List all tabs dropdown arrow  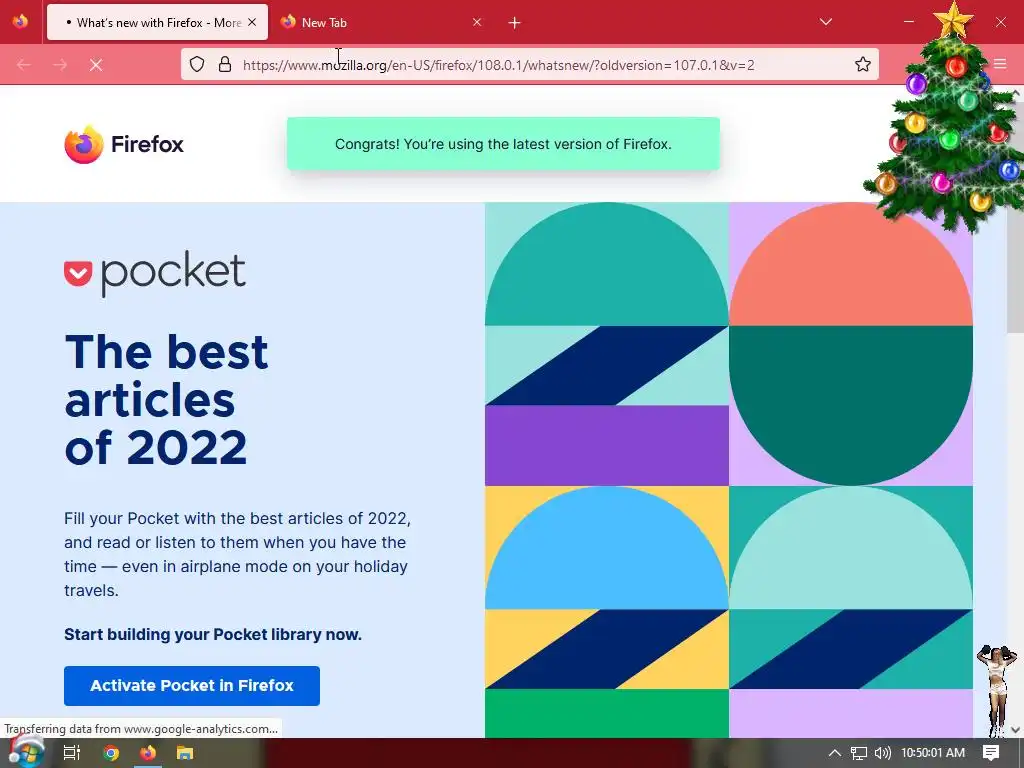(x=825, y=22)
